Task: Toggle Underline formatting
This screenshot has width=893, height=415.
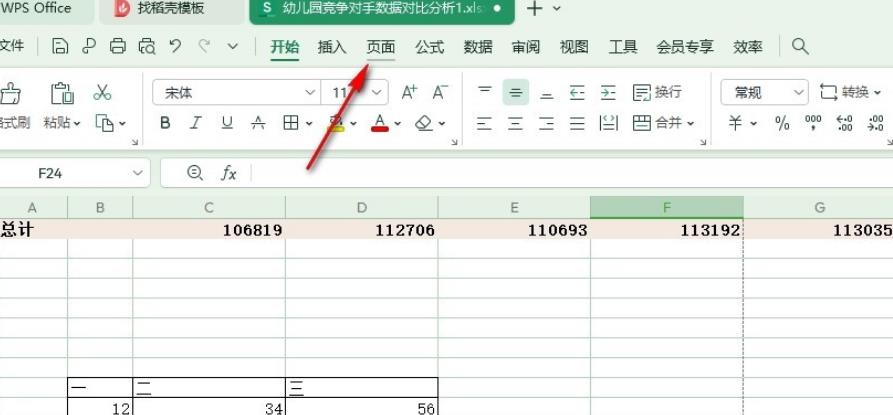Action: (227, 122)
